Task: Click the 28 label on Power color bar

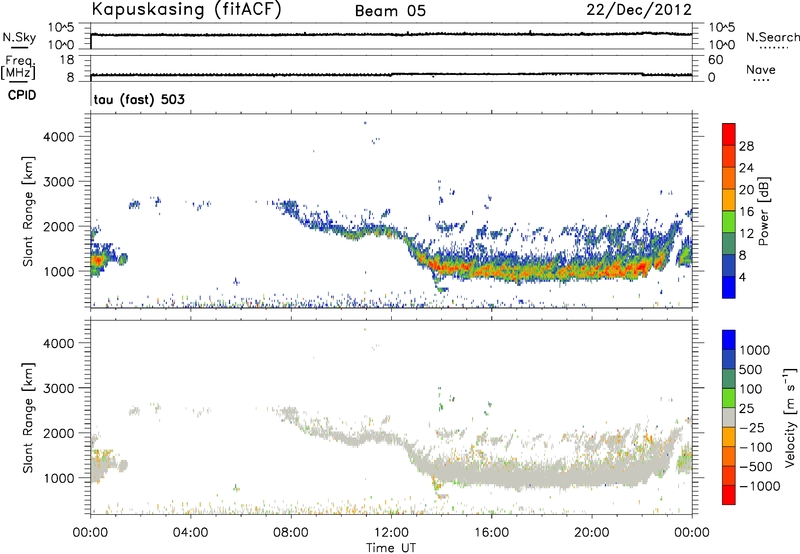Action: (x=746, y=146)
